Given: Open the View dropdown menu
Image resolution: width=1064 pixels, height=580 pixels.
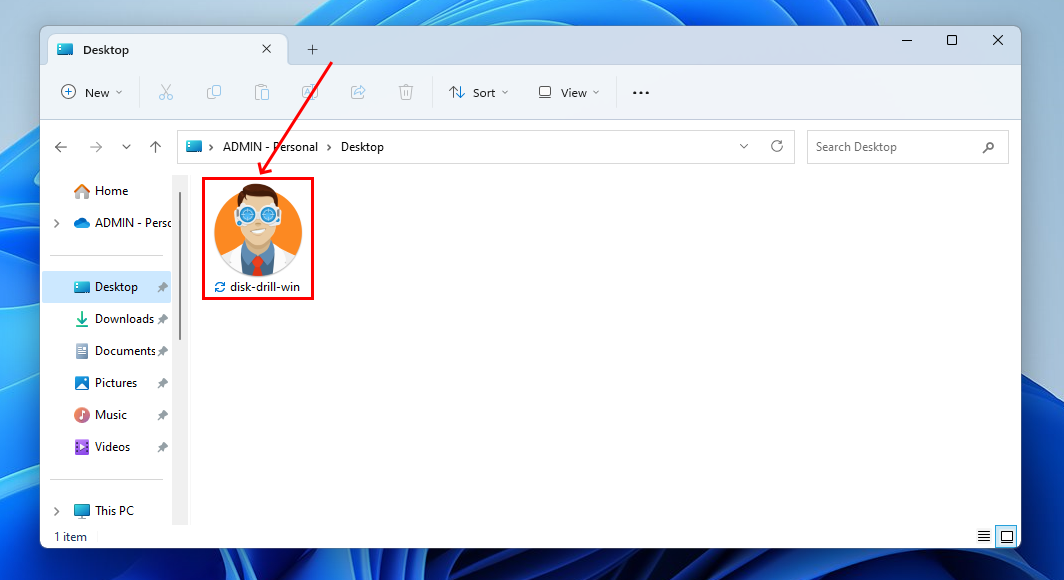Looking at the screenshot, I should [x=569, y=92].
